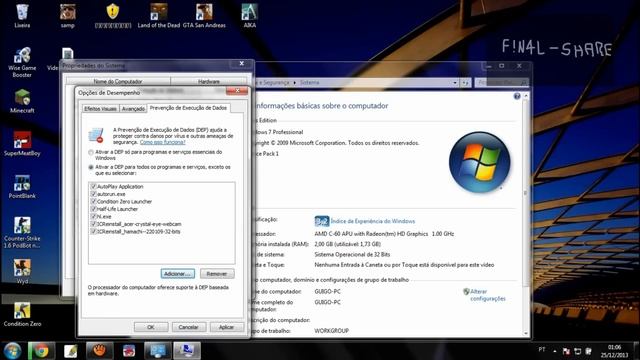Toggle the Condition Zero Launcher checkbox
This screenshot has height=360, width=640.
coord(93,202)
